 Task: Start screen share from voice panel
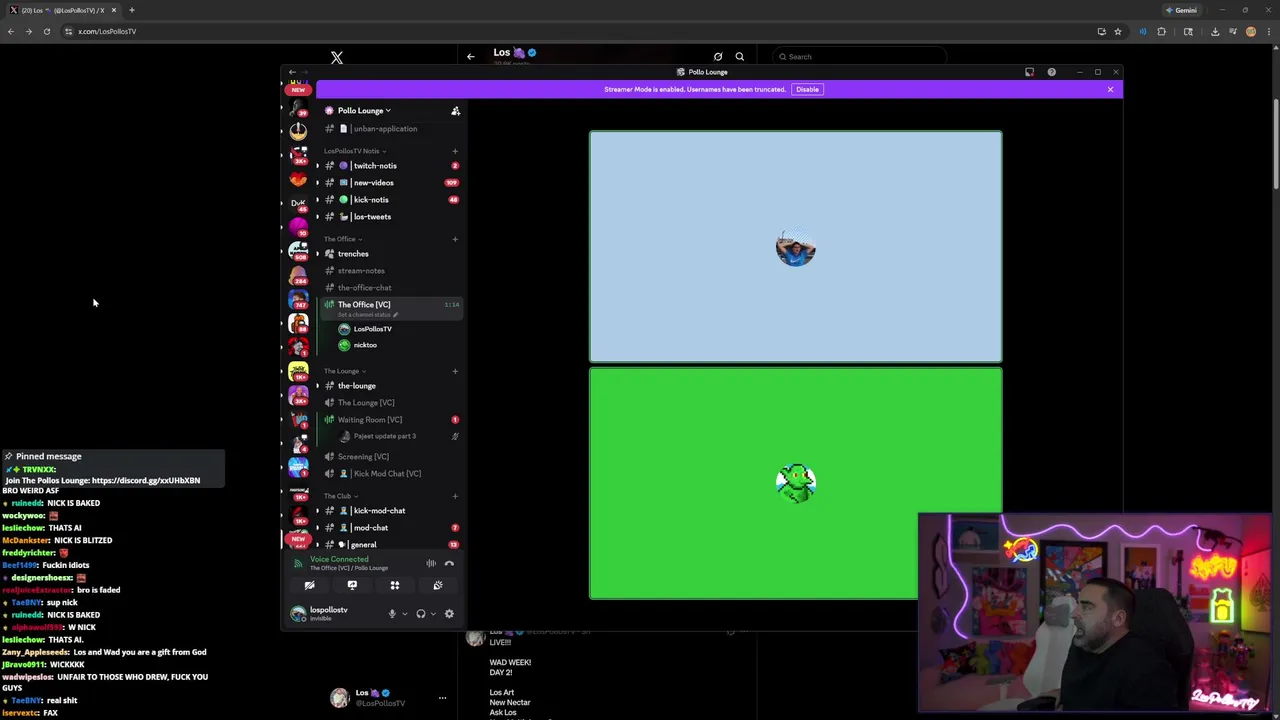[352, 586]
